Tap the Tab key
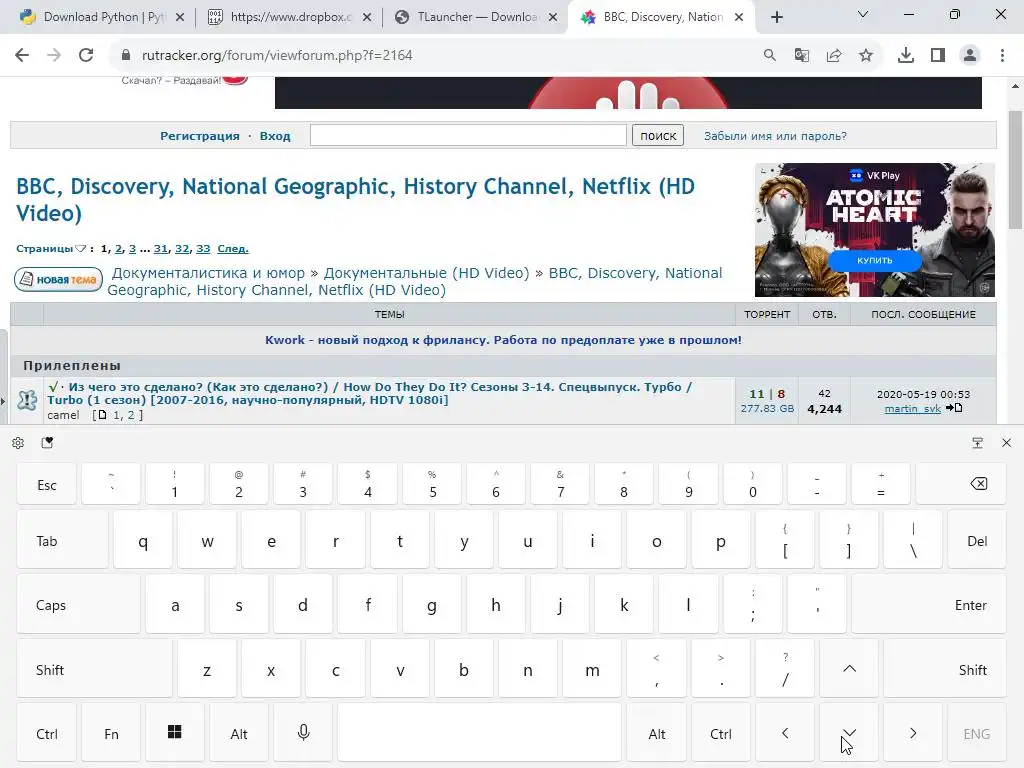 (63, 539)
